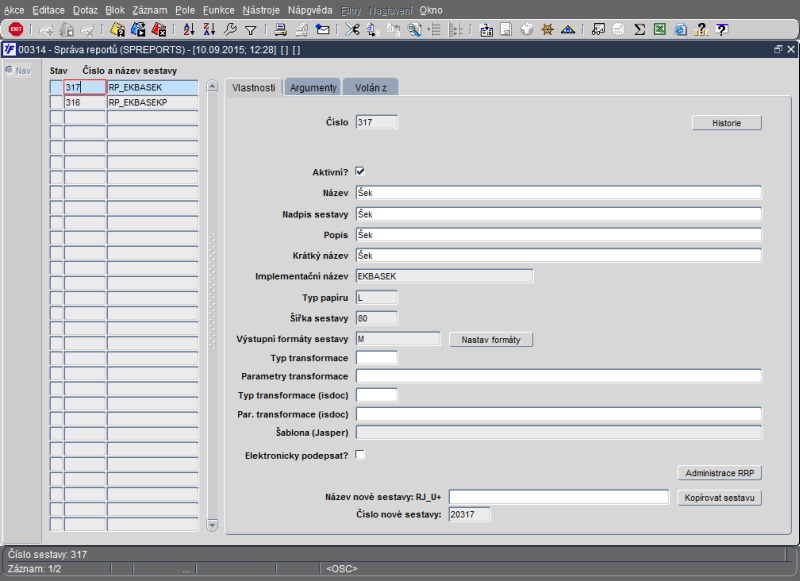800x581 pixels.
Task: Click the Stav box of row 316
Action: (56, 103)
